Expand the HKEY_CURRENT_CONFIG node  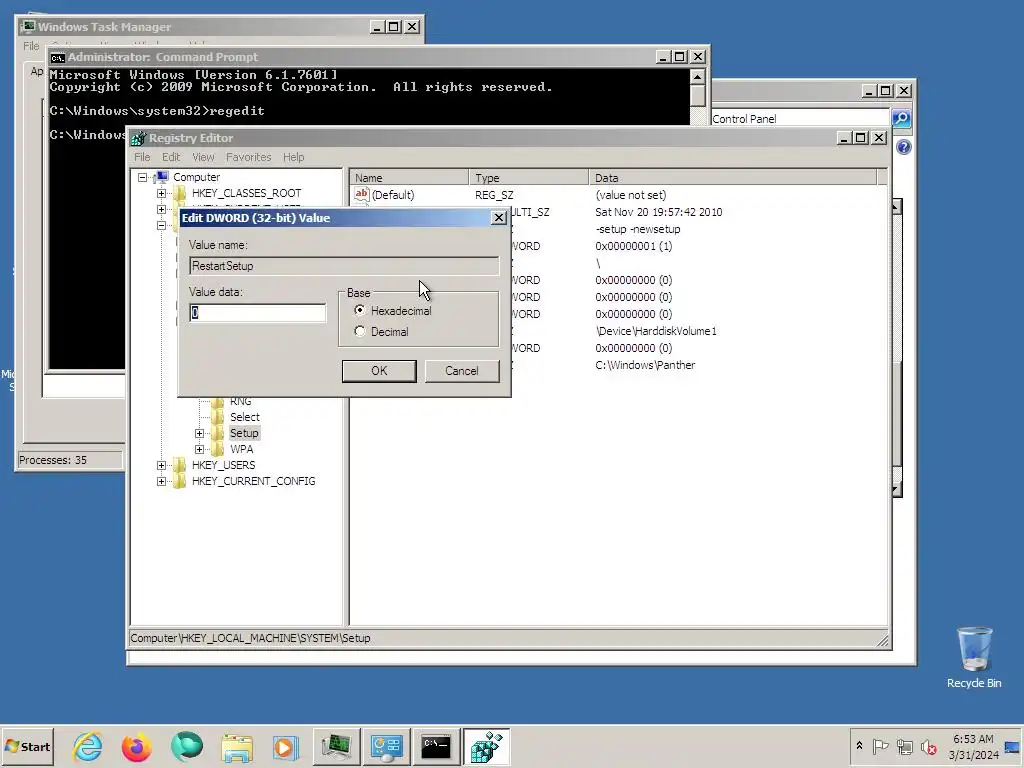[x=161, y=481]
